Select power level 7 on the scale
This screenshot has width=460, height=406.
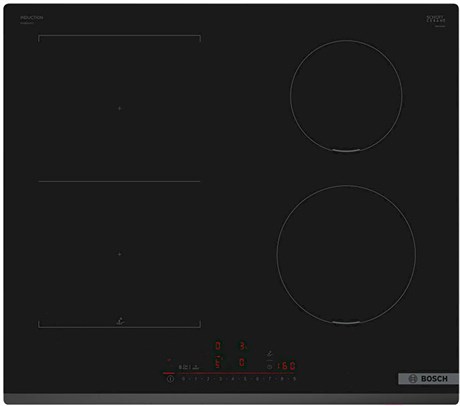[x=270, y=379]
